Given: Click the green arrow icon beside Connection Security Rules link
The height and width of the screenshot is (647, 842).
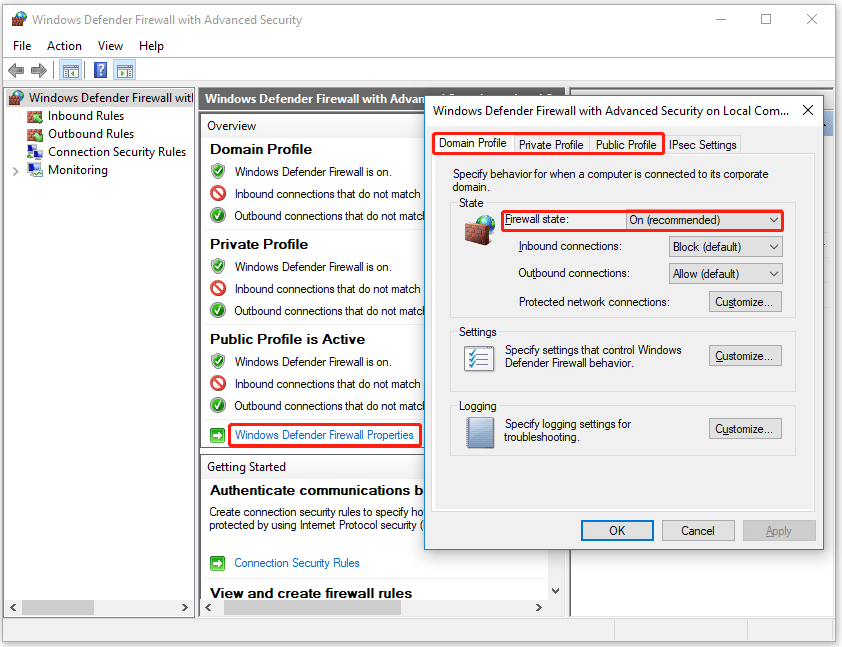Looking at the screenshot, I should [x=217, y=563].
